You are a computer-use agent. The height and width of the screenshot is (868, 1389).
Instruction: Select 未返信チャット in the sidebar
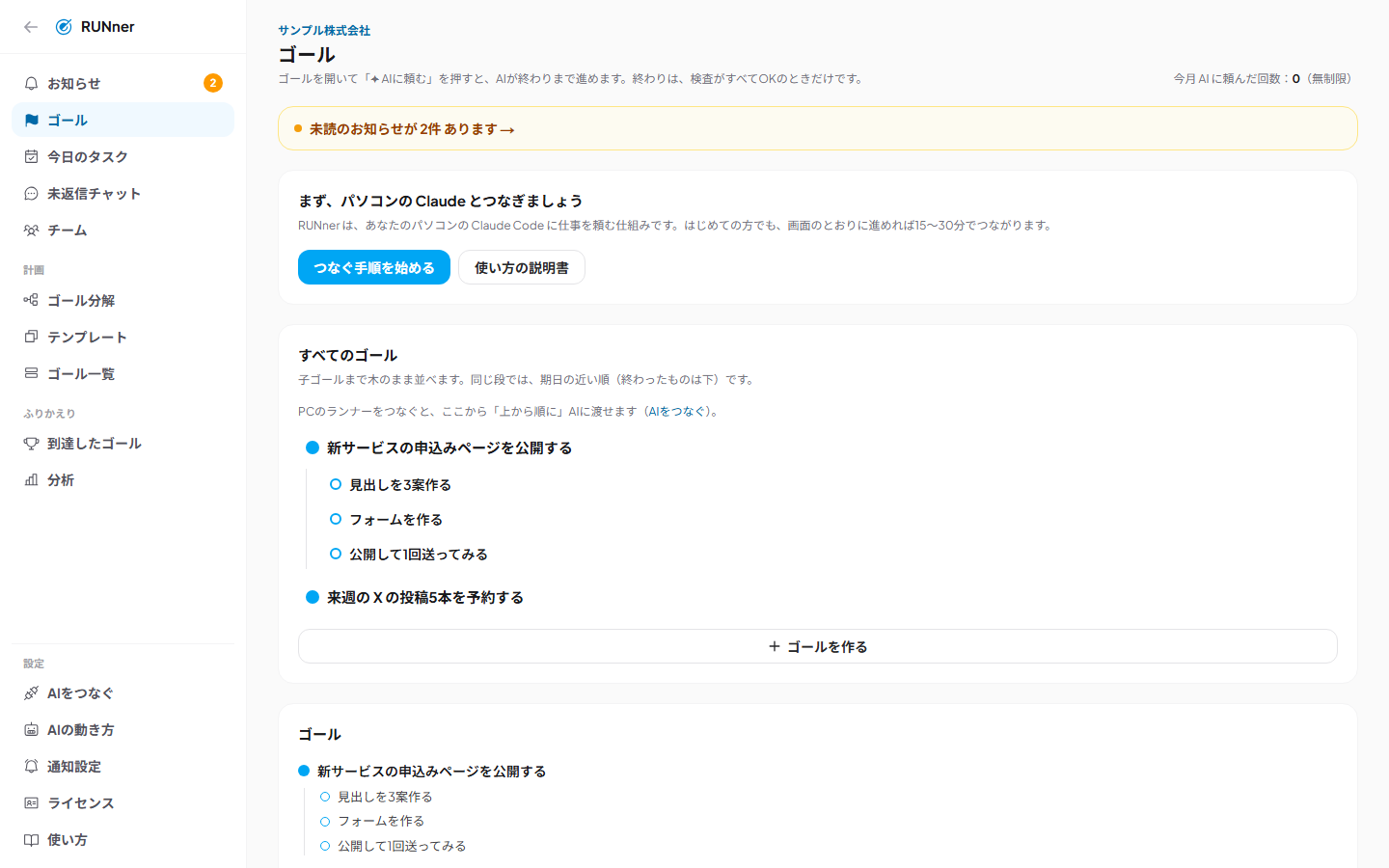[x=123, y=194]
